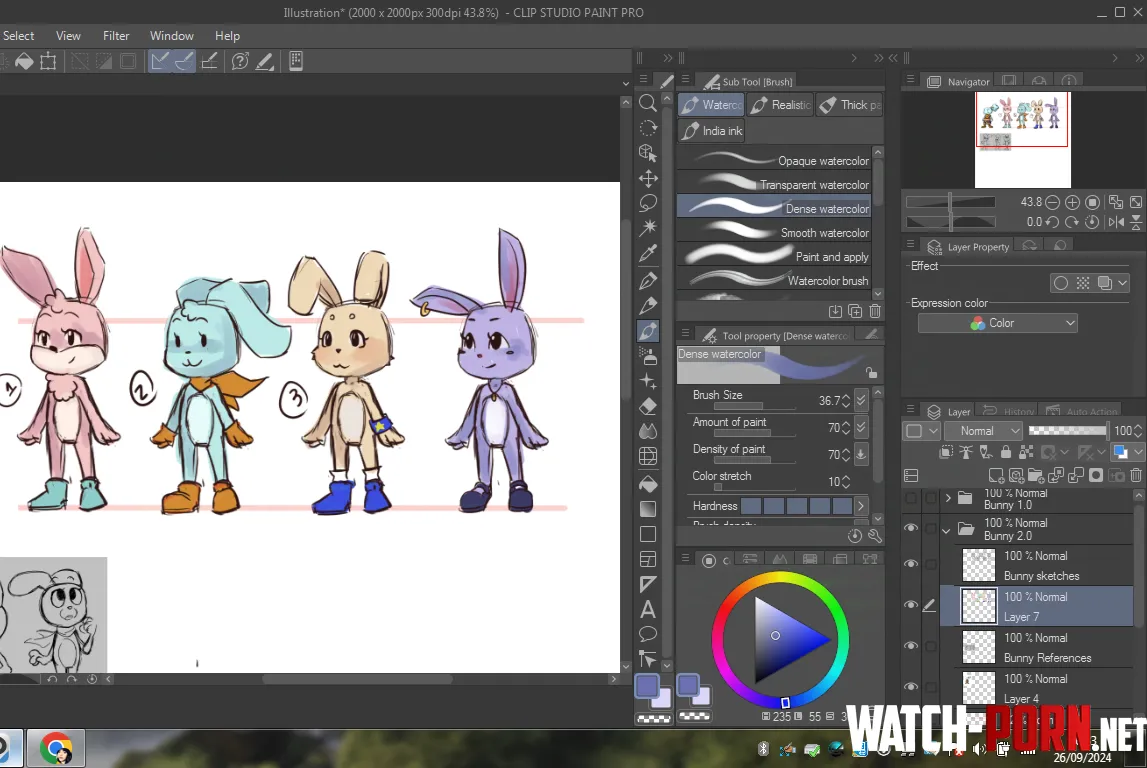Expand the Bunny 1.0 folder
This screenshot has height=768, width=1147.
[x=948, y=499]
